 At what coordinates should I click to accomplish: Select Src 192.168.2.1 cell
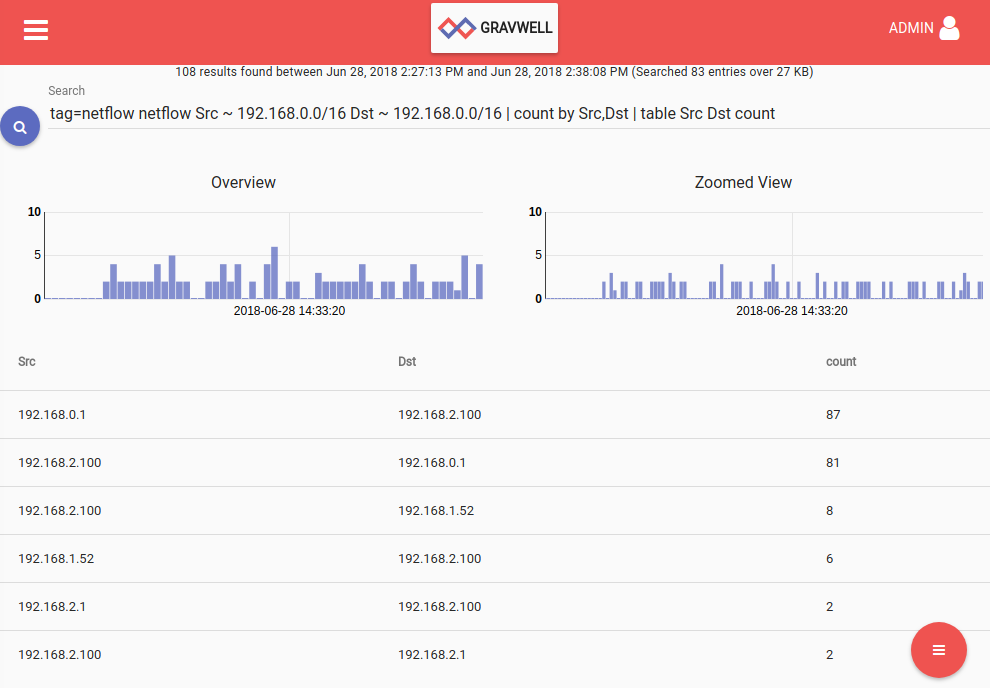click(x=52, y=607)
